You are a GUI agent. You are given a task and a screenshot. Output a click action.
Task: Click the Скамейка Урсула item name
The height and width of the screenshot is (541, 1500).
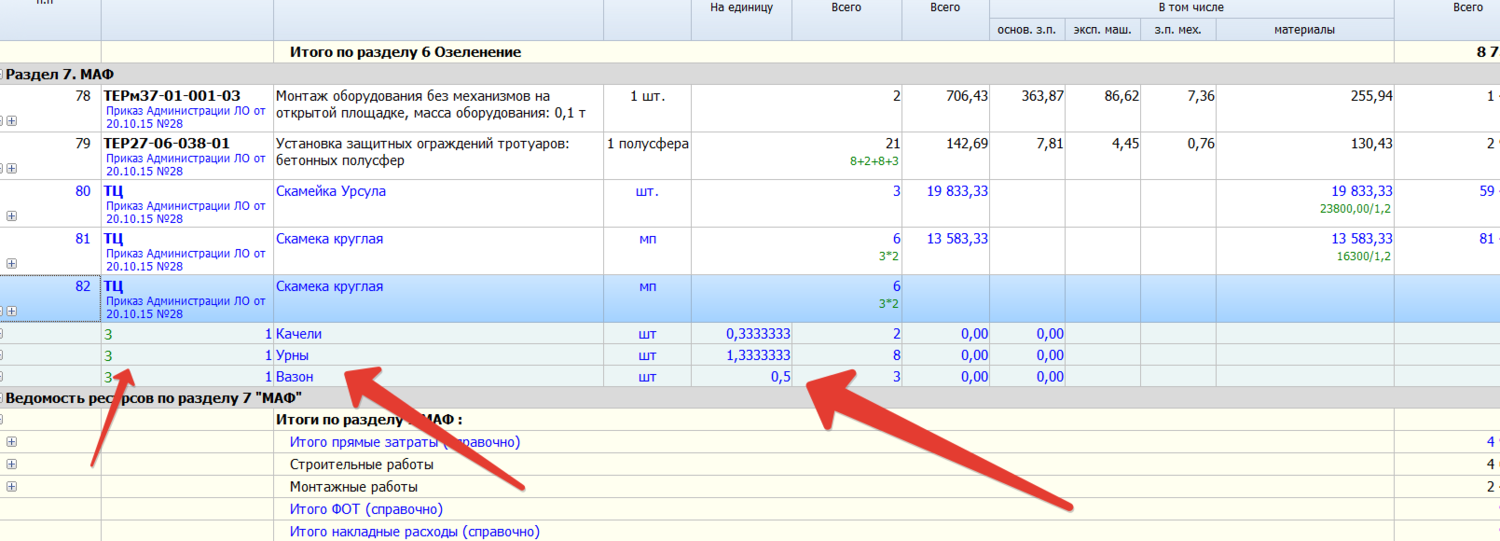(x=330, y=191)
